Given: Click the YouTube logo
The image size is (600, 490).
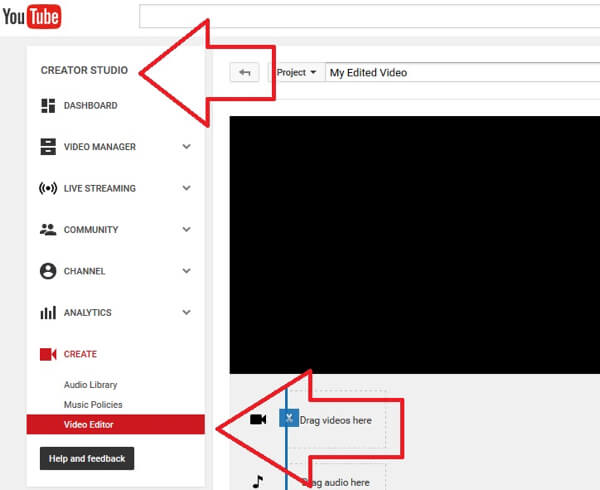Looking at the screenshot, I should tap(32, 16).
